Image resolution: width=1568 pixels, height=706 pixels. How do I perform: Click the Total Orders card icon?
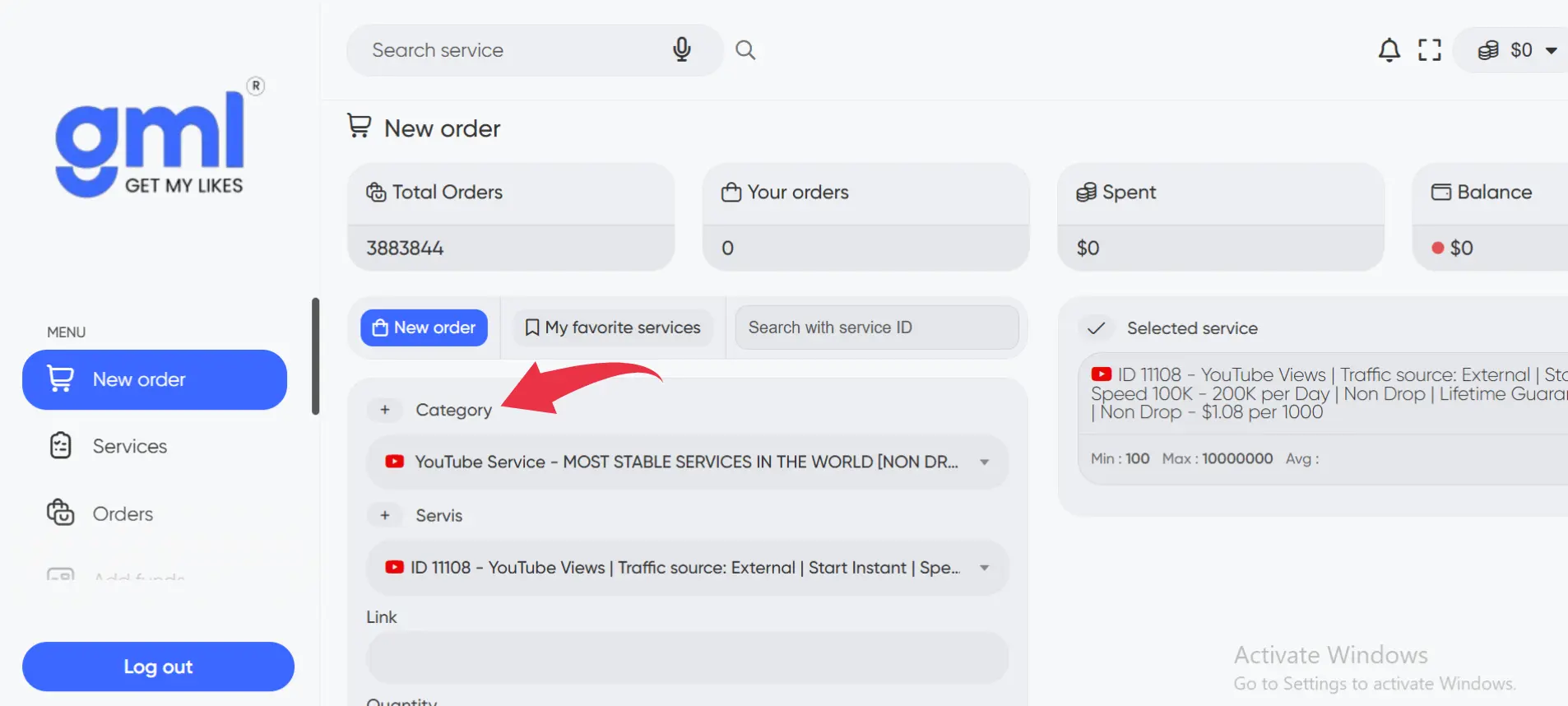pyautogui.click(x=376, y=193)
